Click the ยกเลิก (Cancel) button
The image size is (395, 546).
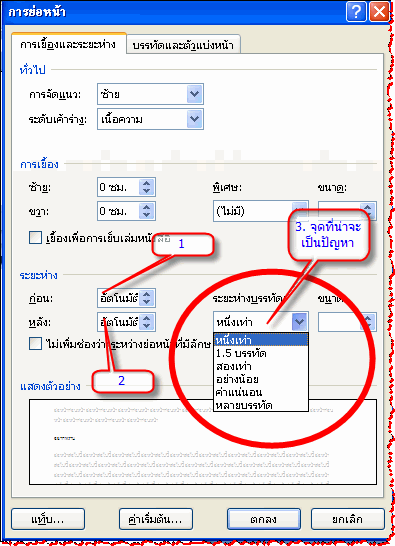[347, 519]
